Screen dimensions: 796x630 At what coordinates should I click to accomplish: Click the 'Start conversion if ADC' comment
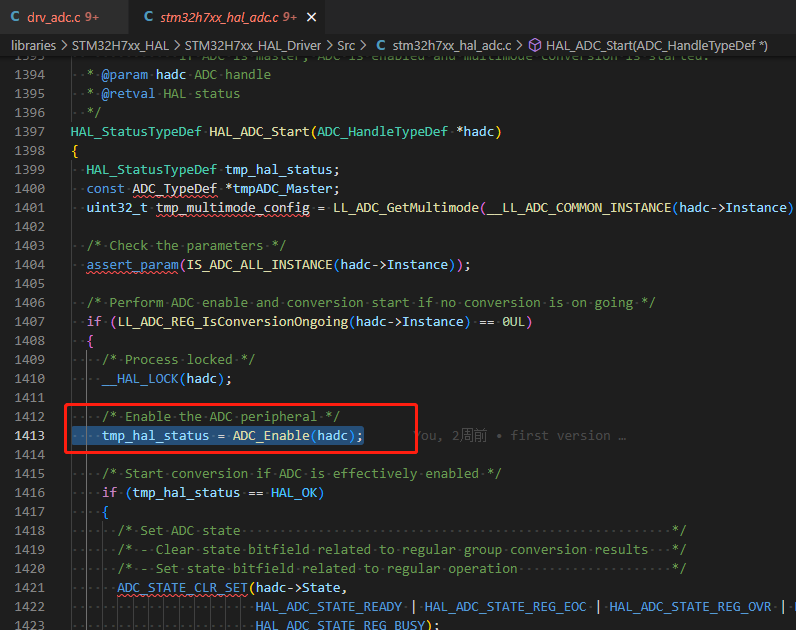302,474
